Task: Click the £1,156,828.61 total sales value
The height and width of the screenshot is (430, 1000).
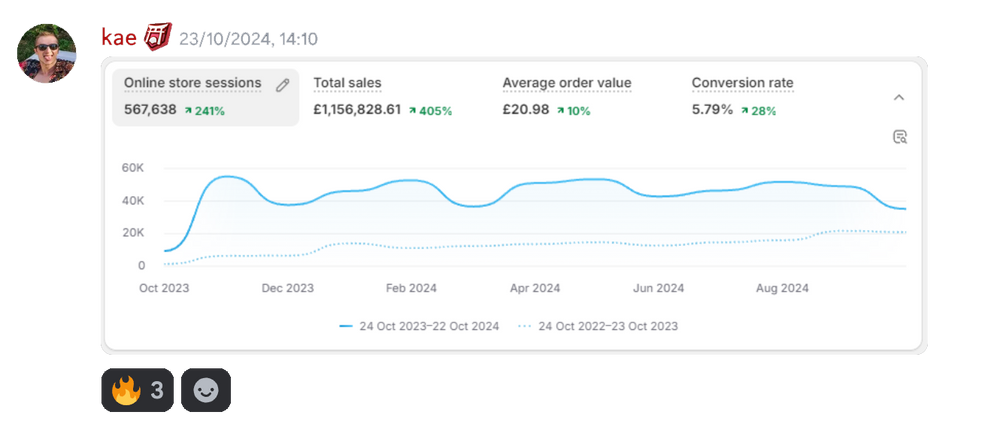Action: 357,110
